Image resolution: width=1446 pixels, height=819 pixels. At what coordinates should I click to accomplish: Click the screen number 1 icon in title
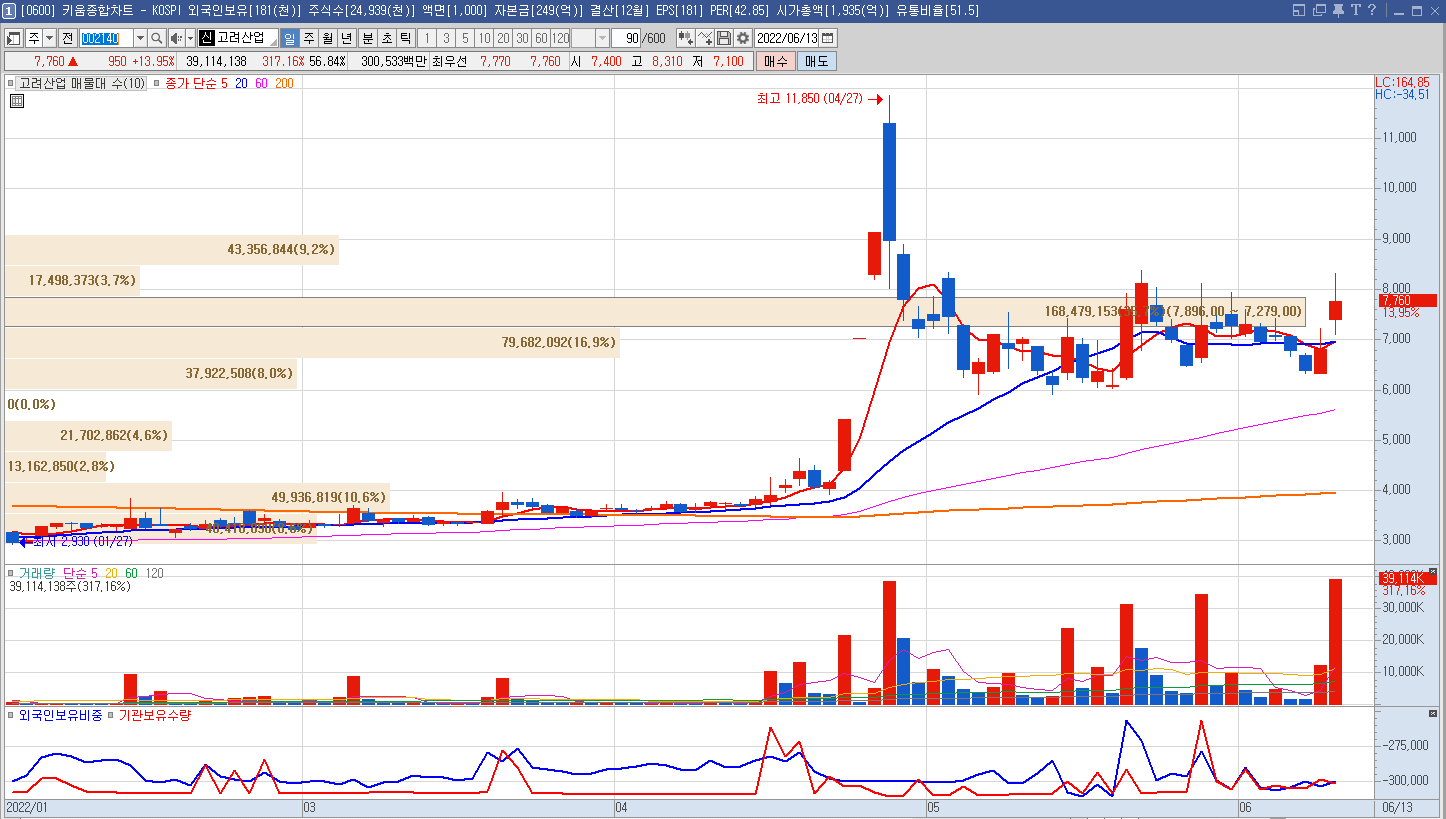(x=8, y=10)
